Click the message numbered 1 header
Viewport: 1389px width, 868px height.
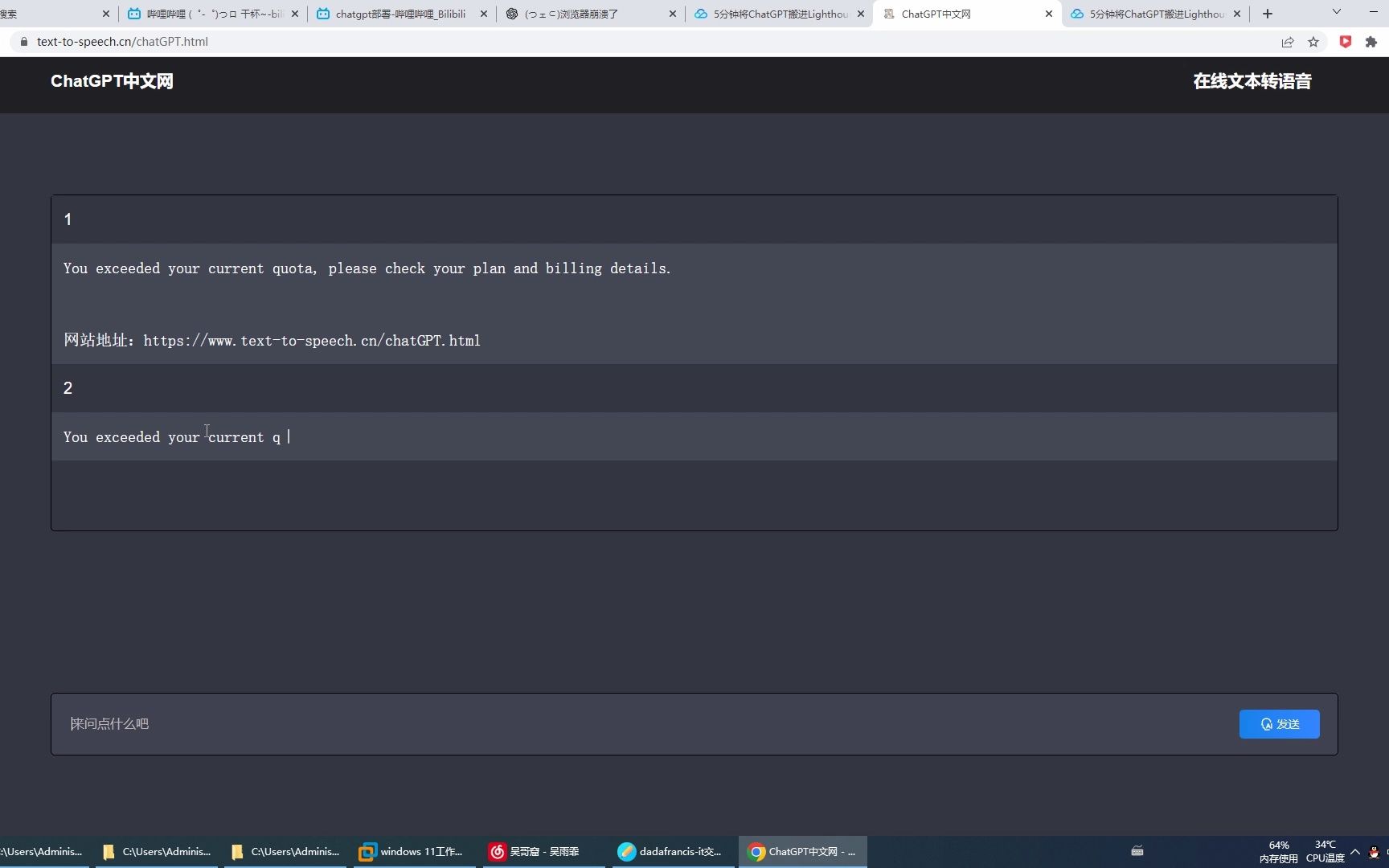(694, 219)
